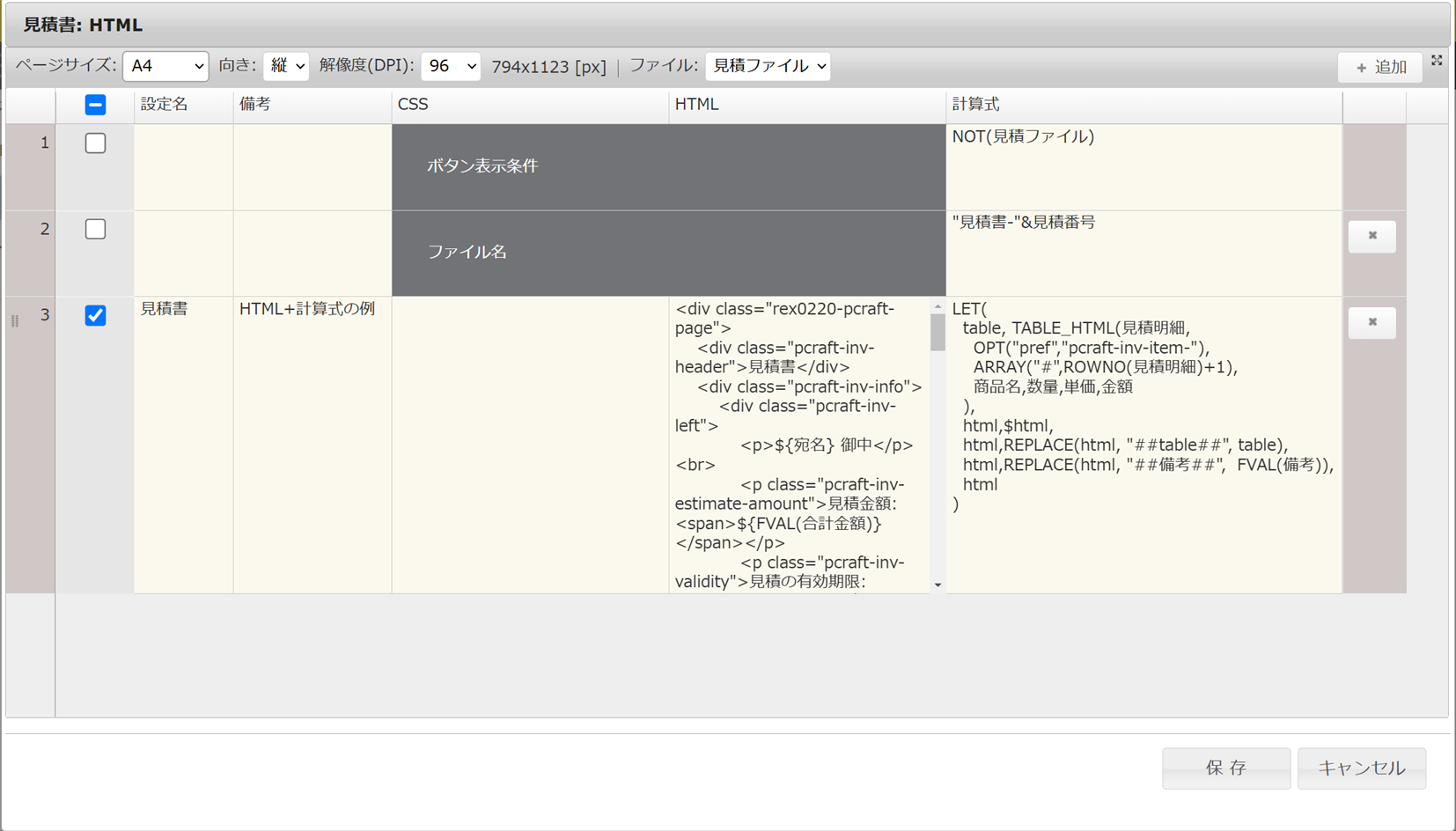
Task: Click the HTML cell scrollbar up arrow
Action: click(938, 306)
